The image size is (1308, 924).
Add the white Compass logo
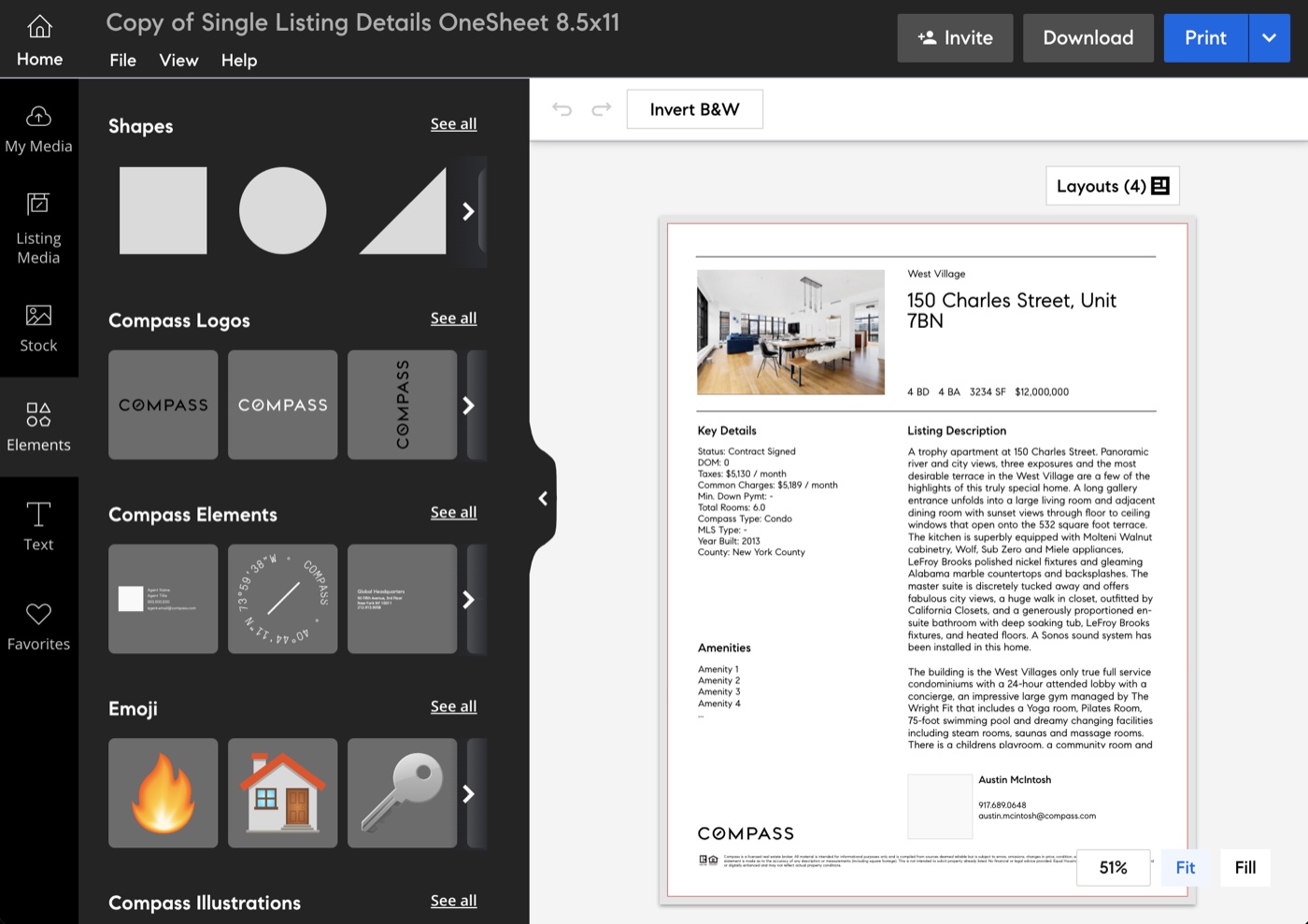pos(283,405)
